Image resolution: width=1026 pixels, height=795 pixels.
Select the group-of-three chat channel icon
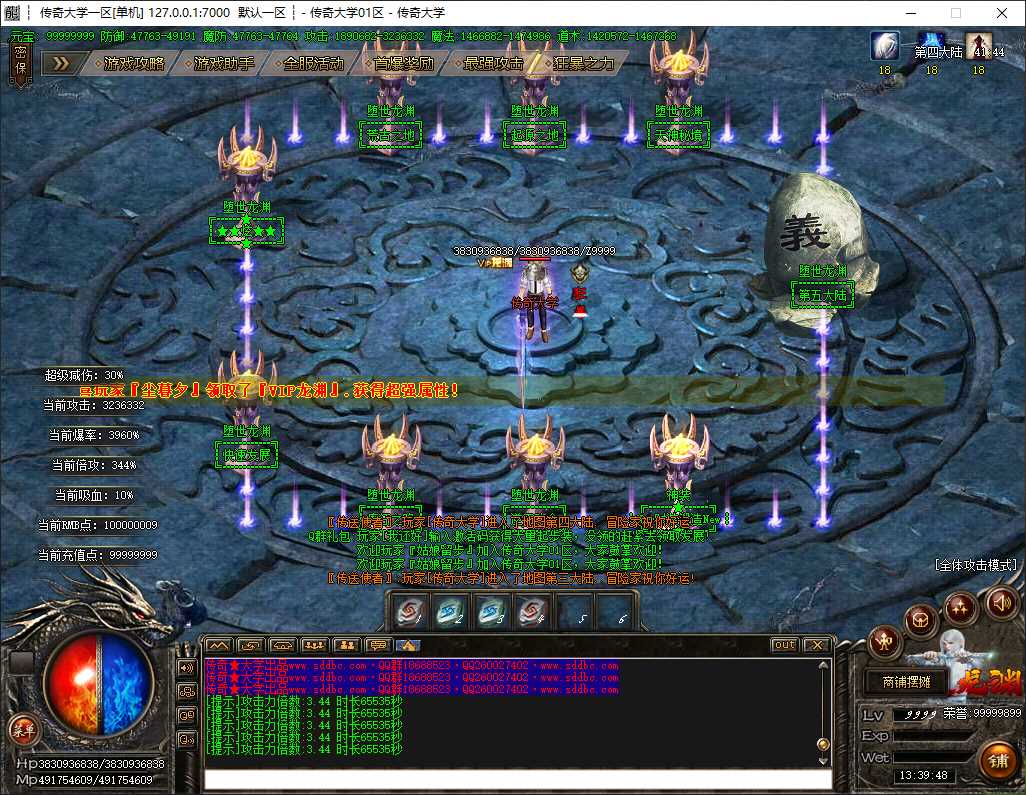314,646
